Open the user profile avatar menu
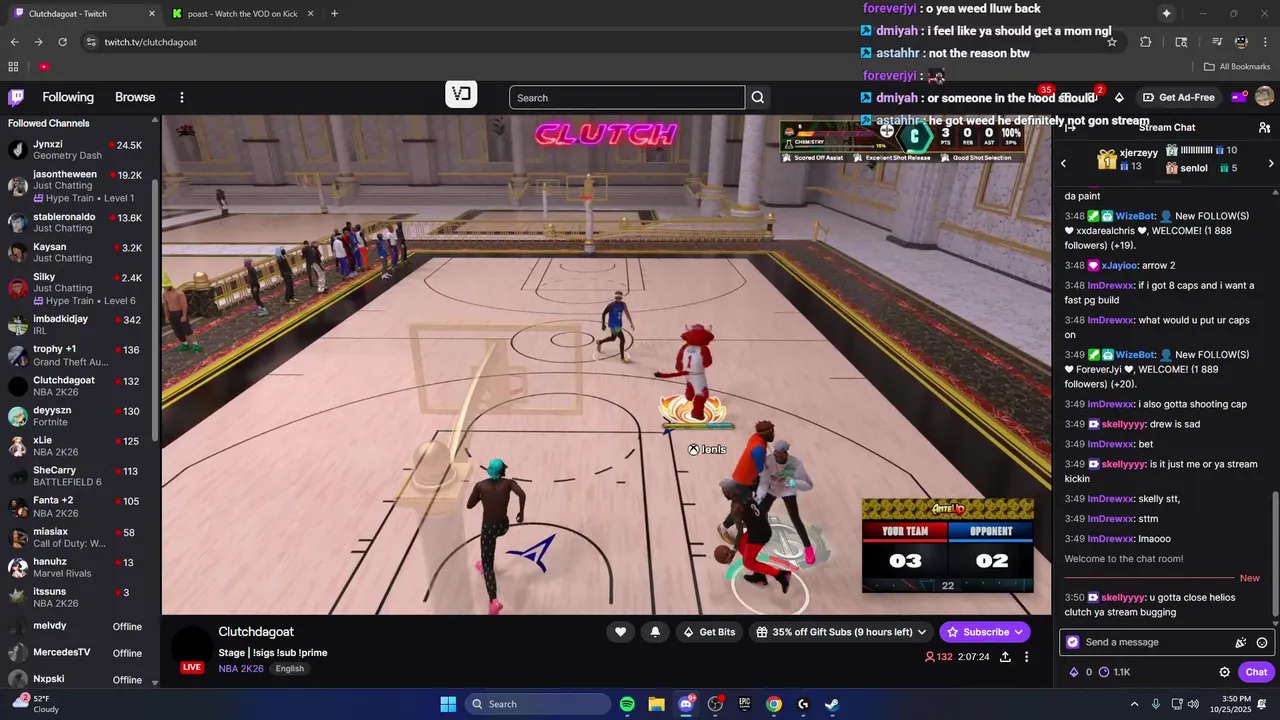This screenshot has height=720, width=1280. [x=1264, y=97]
